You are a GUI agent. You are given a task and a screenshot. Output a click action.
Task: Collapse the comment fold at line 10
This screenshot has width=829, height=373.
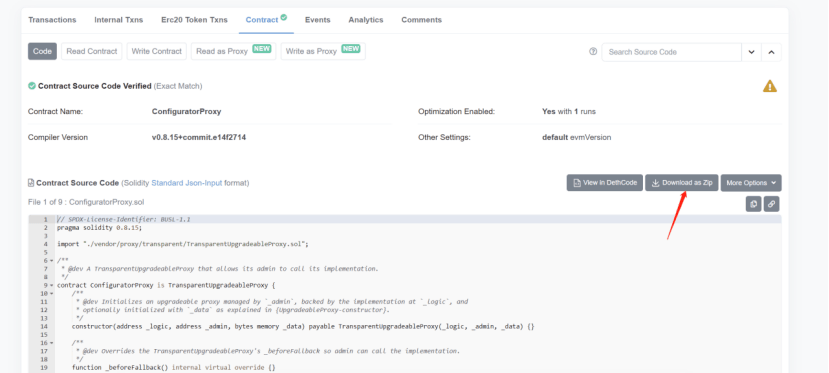point(51,293)
